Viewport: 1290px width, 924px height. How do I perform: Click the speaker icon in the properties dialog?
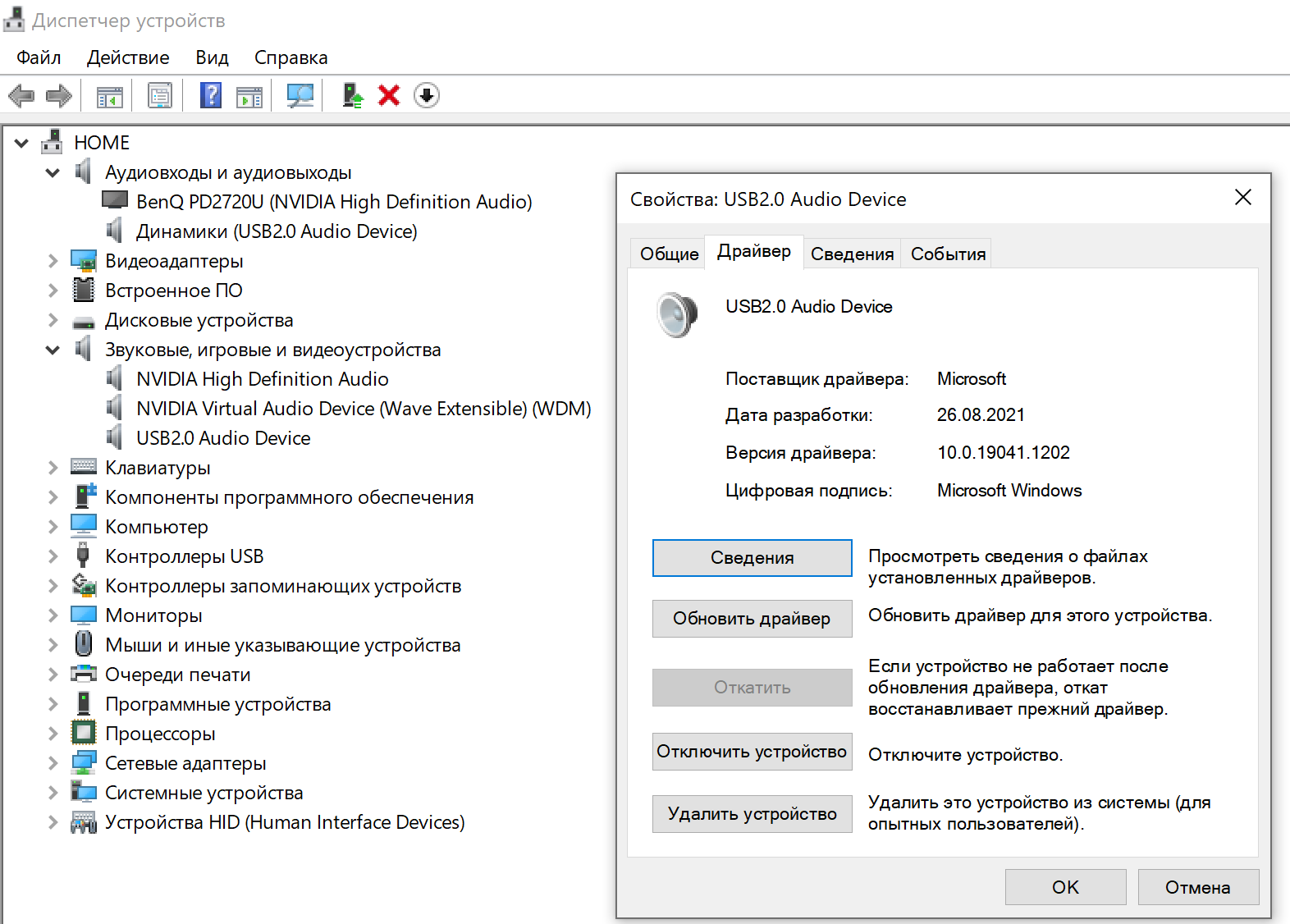coord(677,314)
